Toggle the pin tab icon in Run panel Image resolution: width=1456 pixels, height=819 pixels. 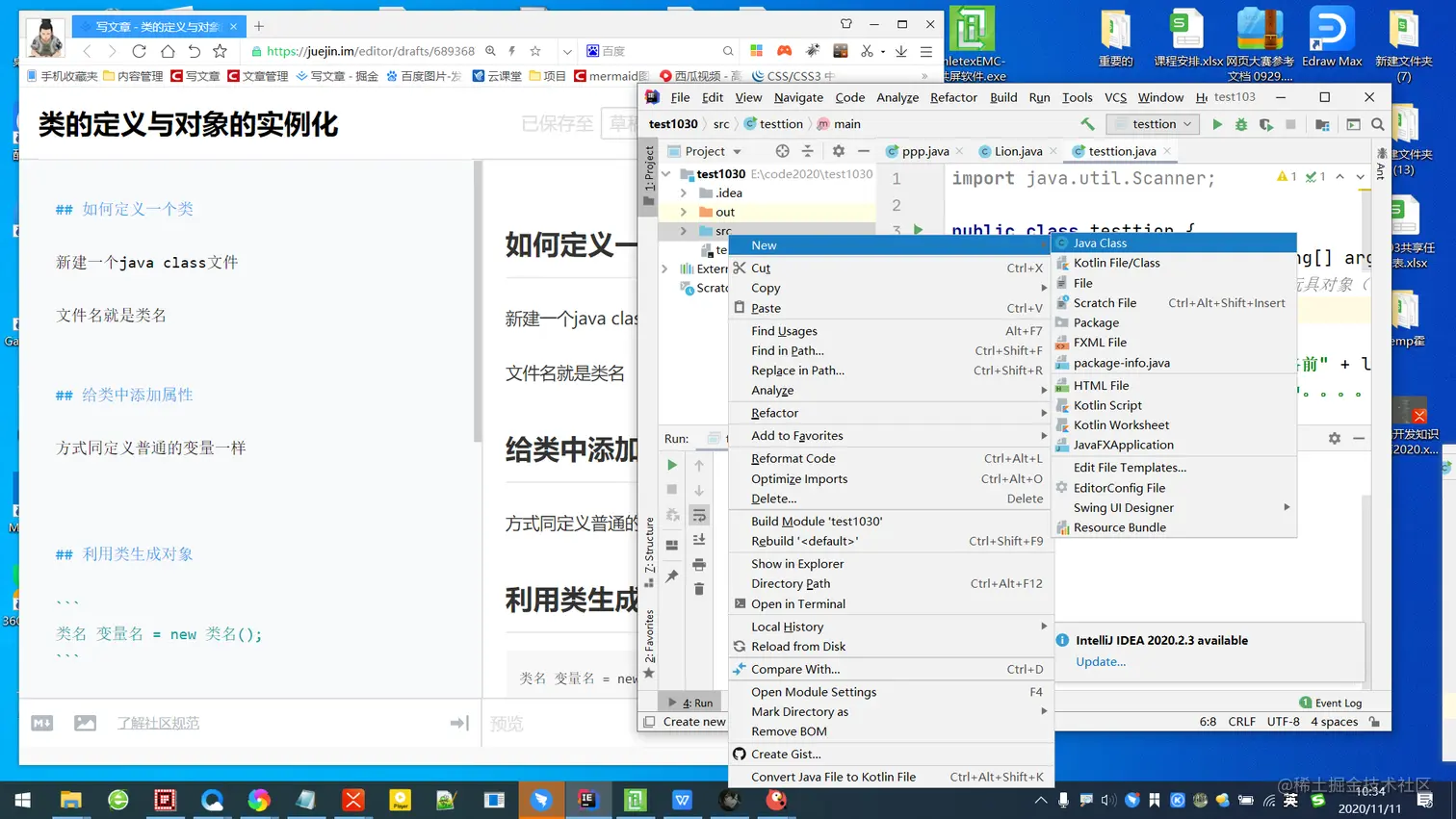[672, 576]
